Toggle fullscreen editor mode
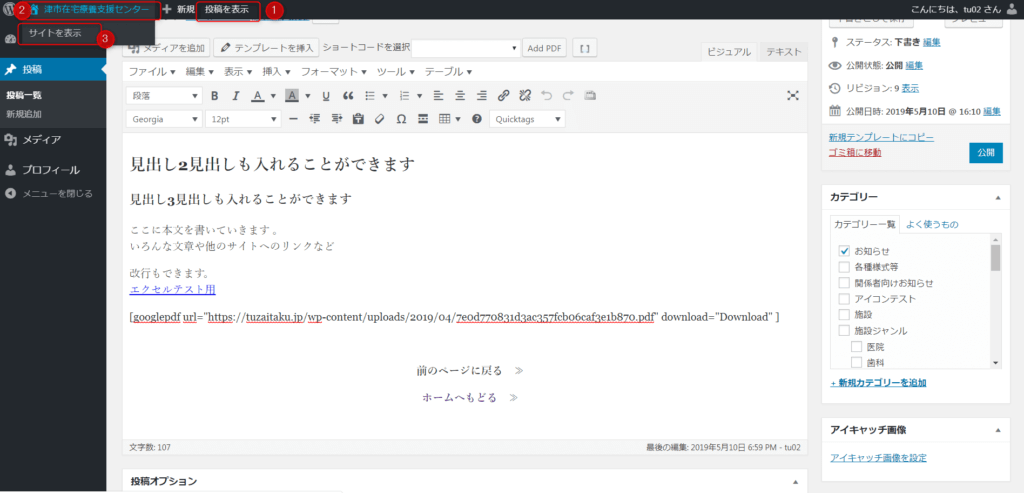1024x493 pixels. (793, 96)
